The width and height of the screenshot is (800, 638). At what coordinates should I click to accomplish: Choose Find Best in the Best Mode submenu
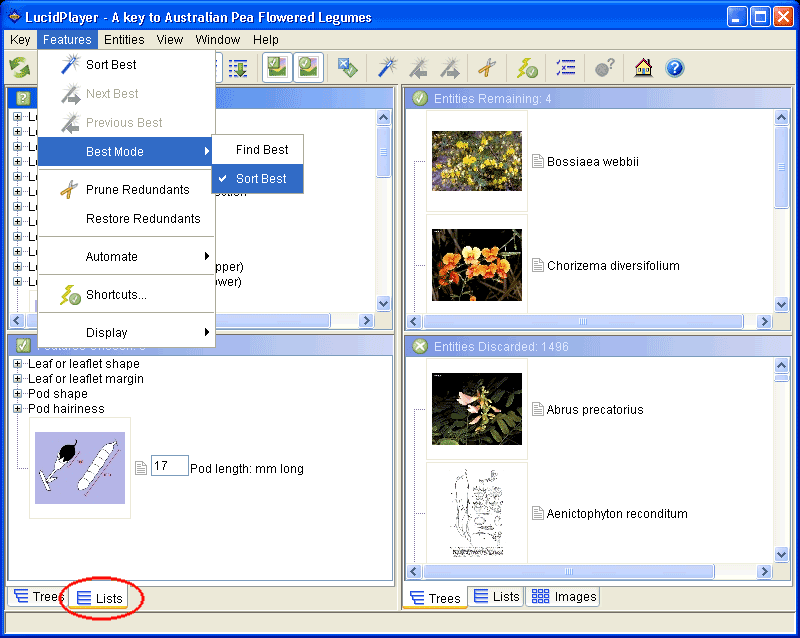tap(262, 150)
